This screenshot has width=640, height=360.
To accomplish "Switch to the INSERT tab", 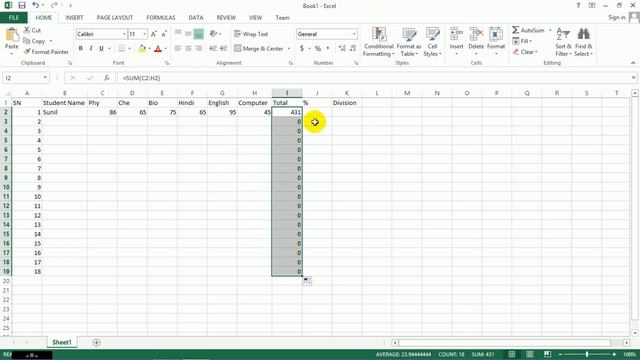I will (74, 18).
